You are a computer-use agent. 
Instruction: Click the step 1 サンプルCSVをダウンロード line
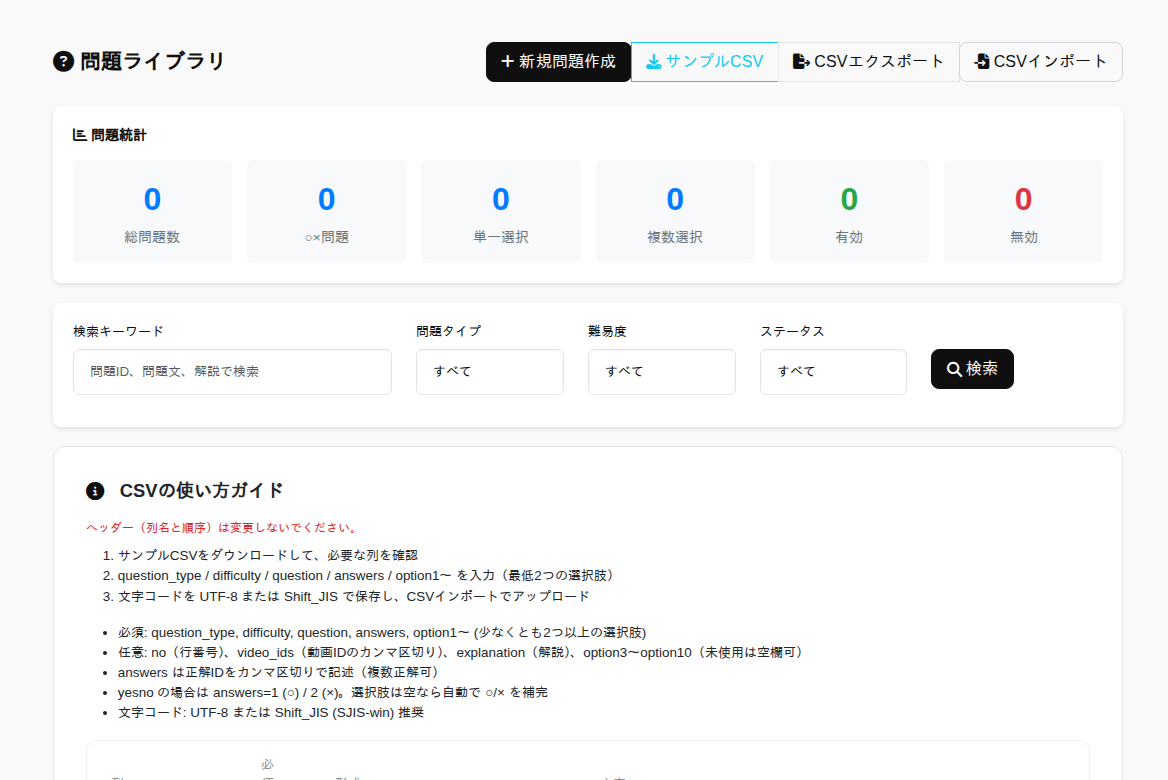(267, 555)
